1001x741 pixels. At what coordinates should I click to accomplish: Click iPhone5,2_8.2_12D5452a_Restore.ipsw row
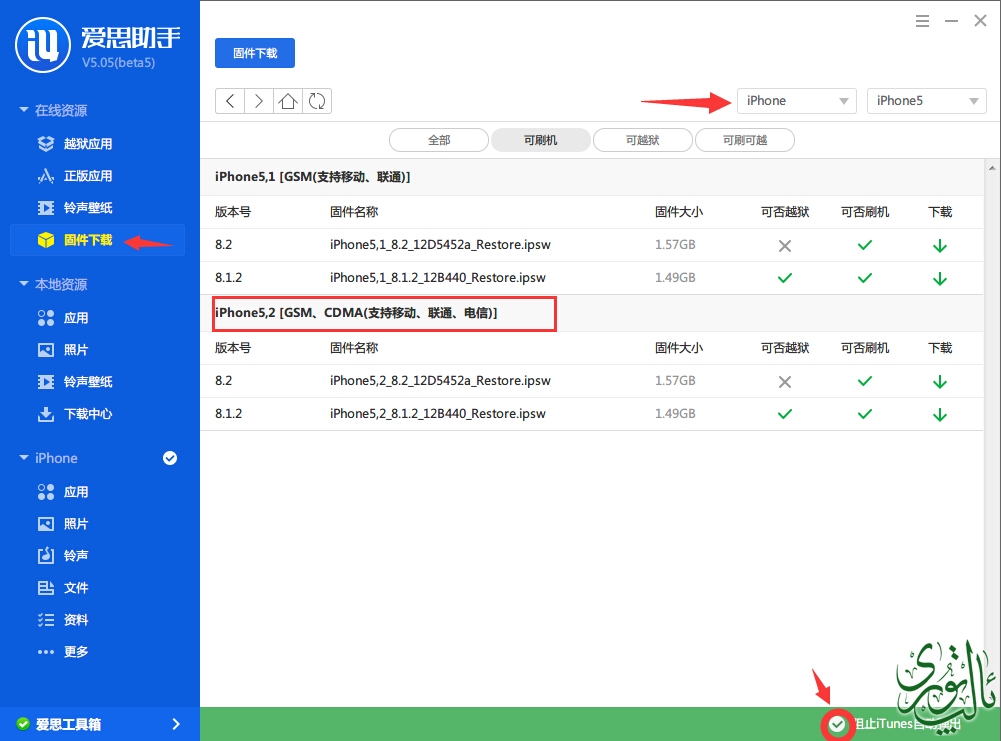click(440, 381)
